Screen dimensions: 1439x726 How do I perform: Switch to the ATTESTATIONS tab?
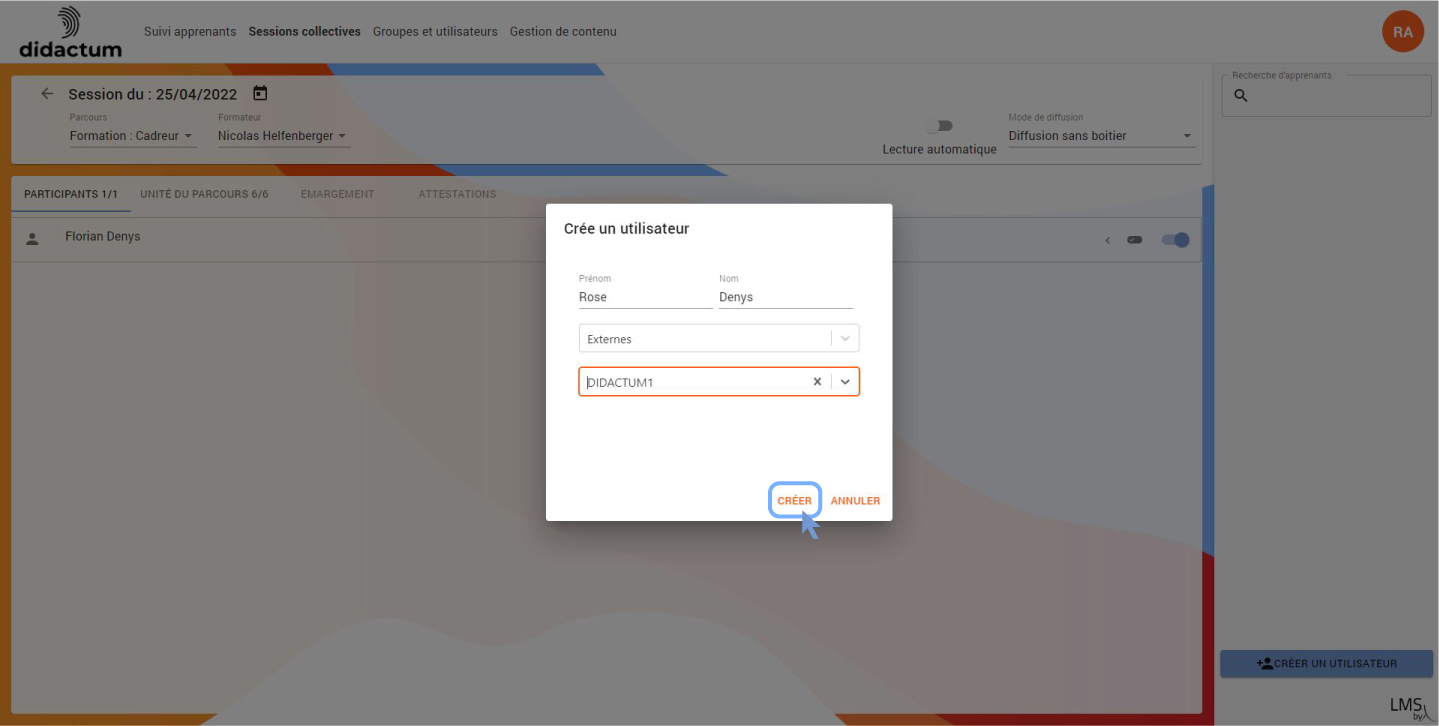pos(457,194)
